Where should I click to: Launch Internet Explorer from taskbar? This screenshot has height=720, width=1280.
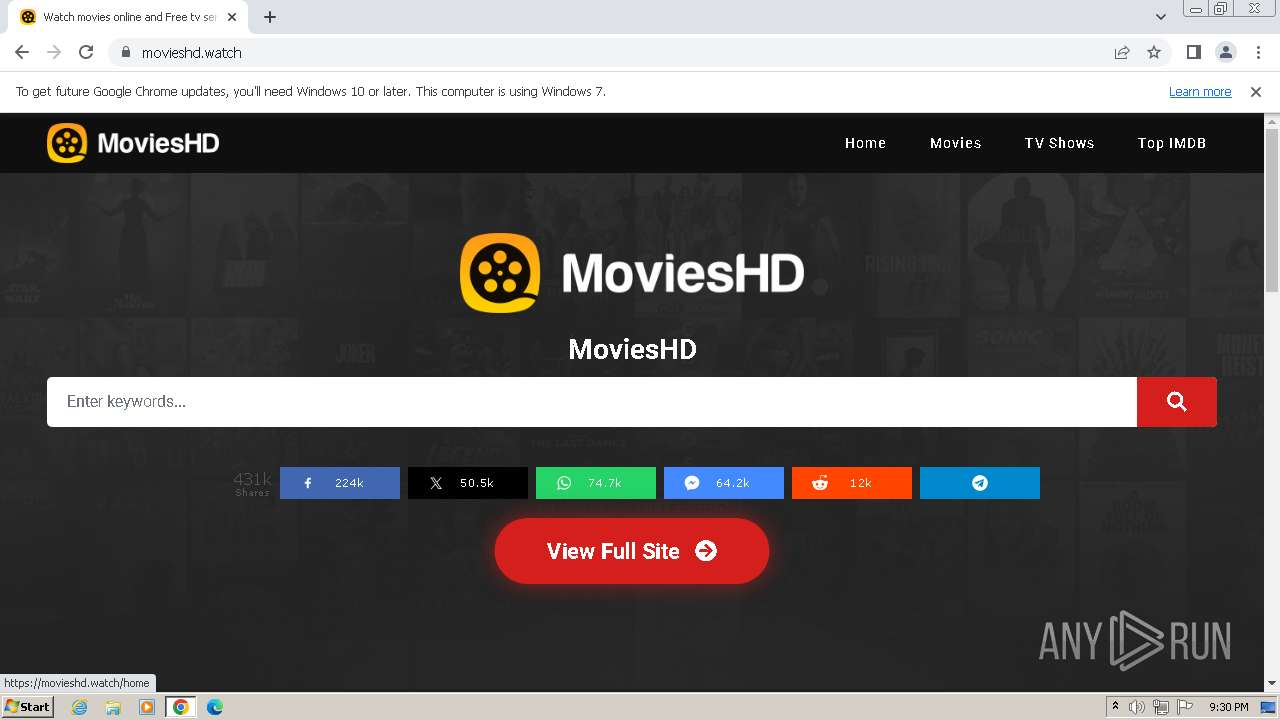80,707
